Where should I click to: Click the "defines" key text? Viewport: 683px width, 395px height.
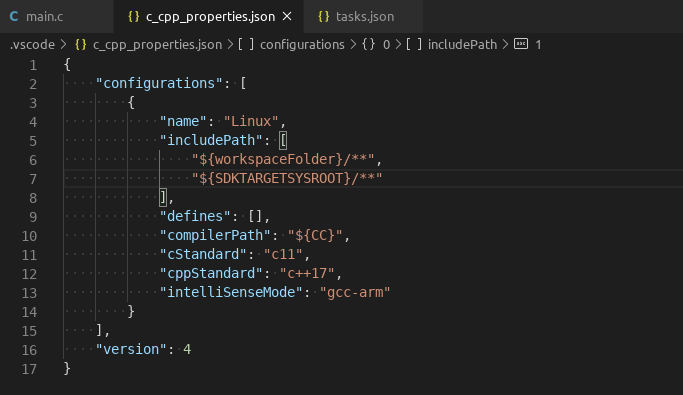pos(195,216)
